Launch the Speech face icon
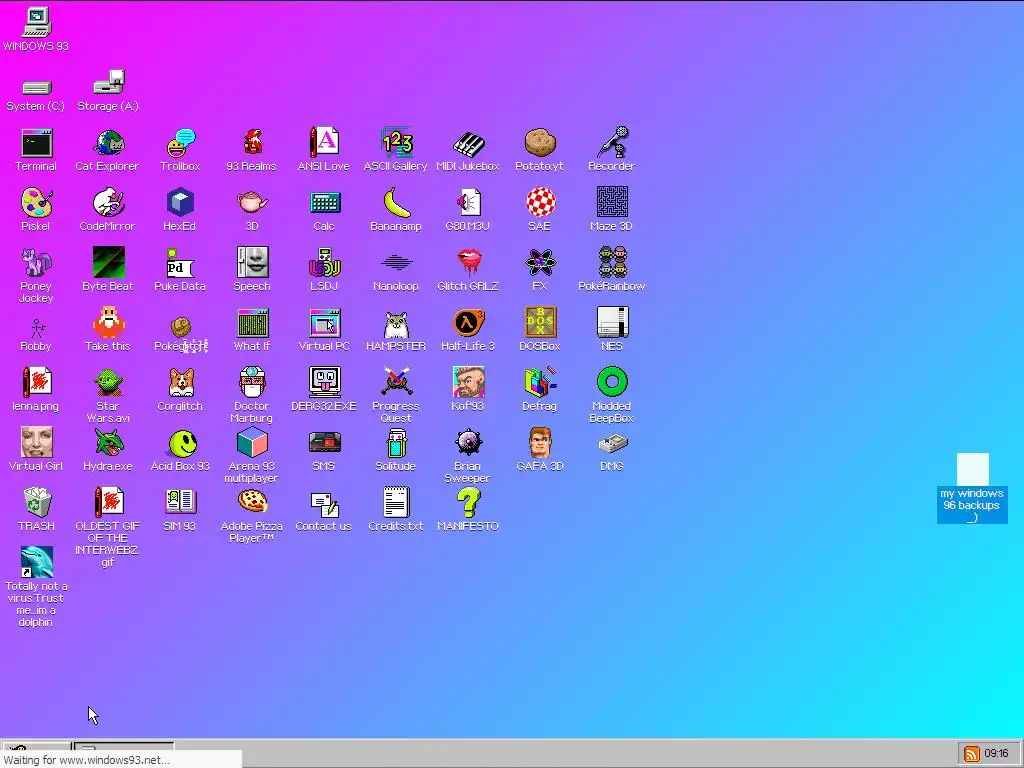Image resolution: width=1024 pixels, height=768 pixels. 252,263
